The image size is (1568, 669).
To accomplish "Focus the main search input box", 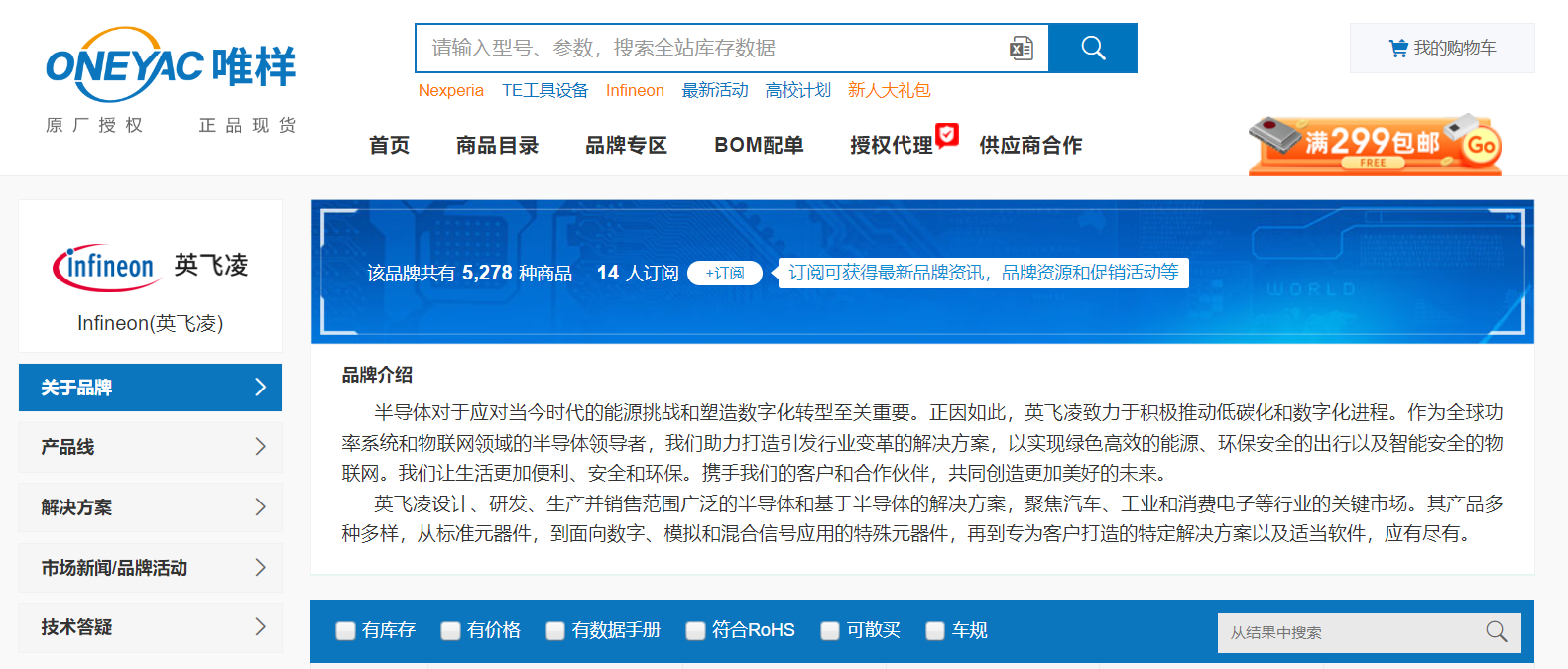I will (x=709, y=49).
